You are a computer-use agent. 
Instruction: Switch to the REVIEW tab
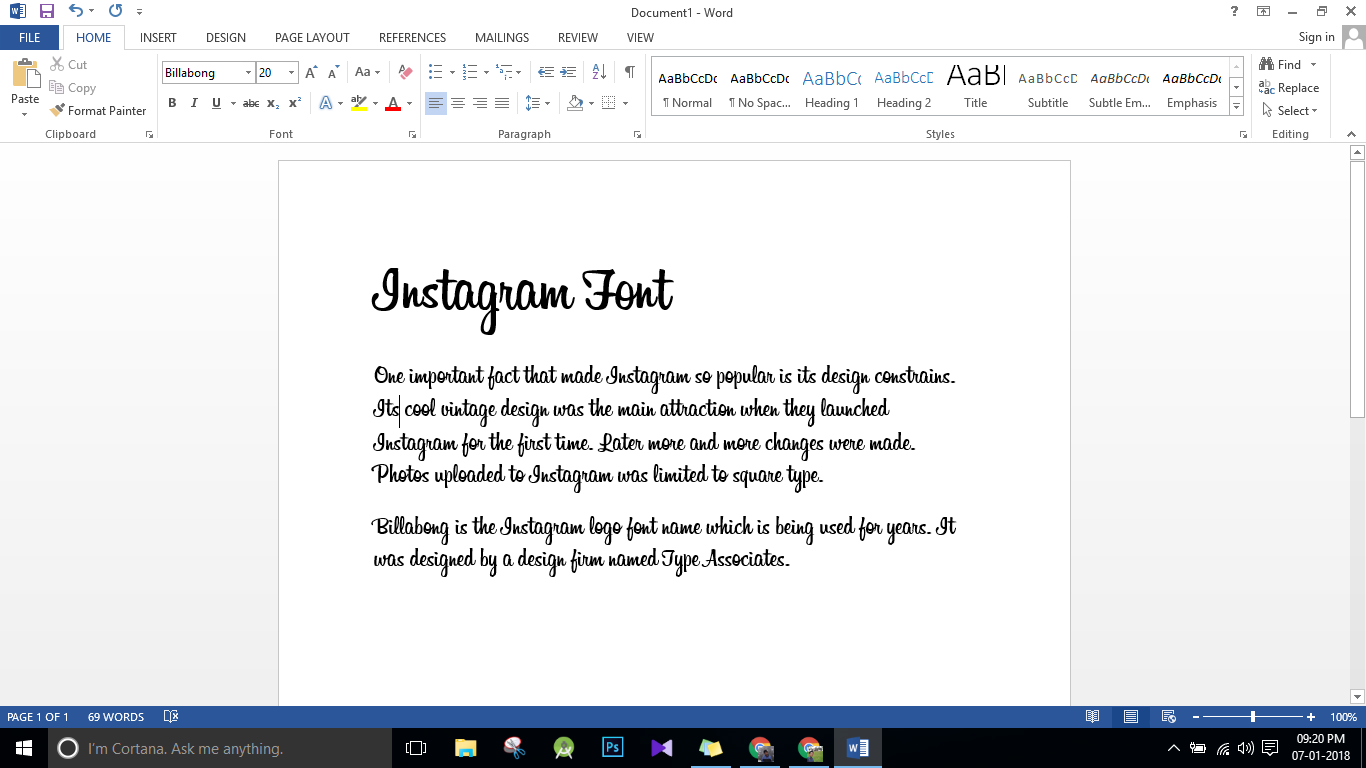(x=578, y=37)
